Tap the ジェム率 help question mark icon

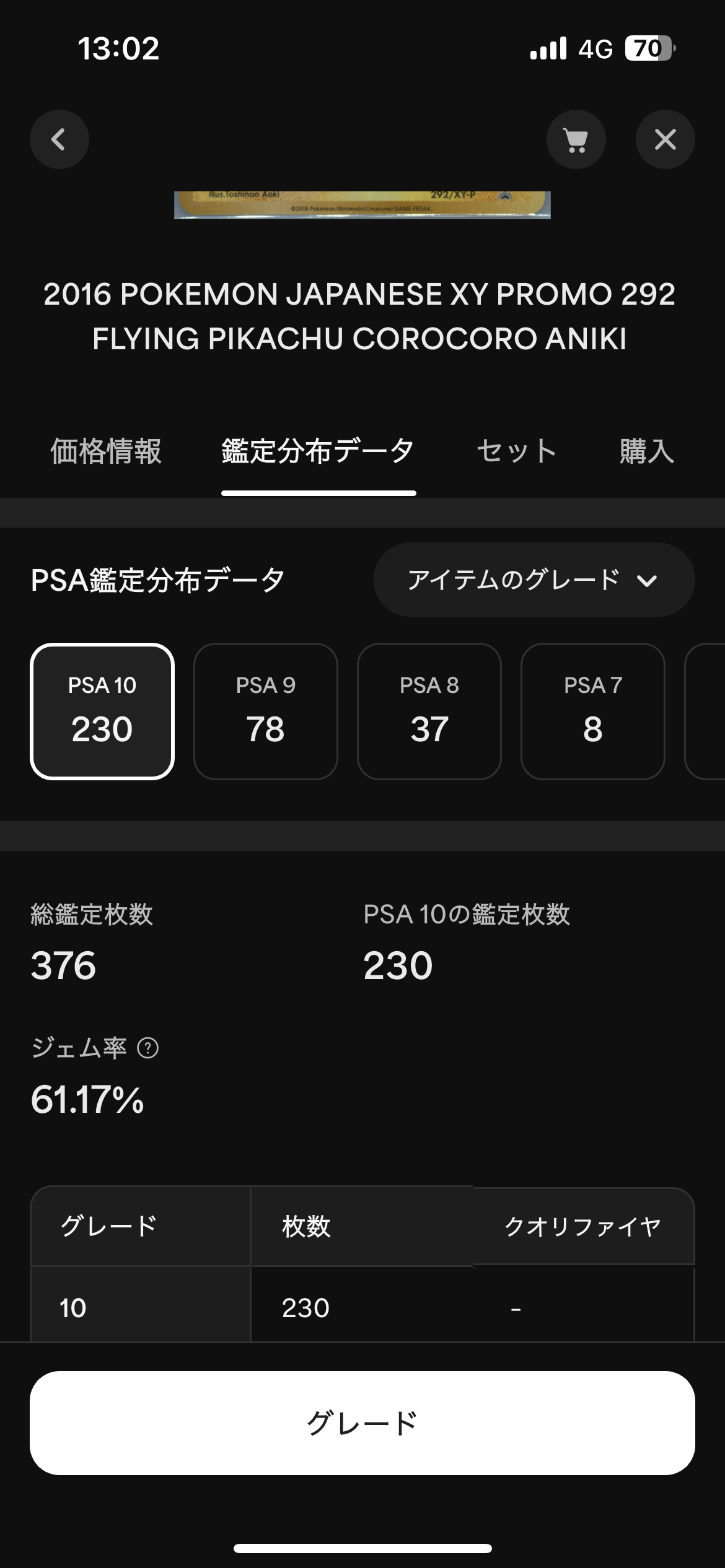[x=147, y=1048]
